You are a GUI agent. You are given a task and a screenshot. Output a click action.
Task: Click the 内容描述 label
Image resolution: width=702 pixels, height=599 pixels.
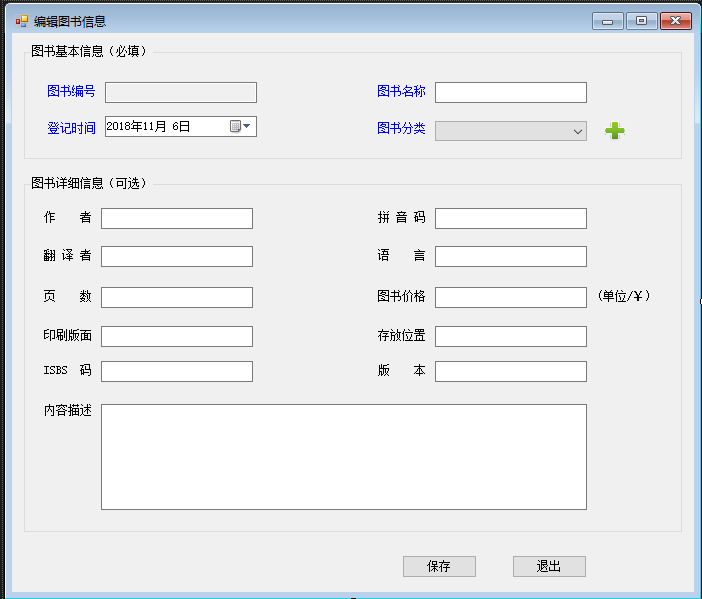(x=68, y=410)
